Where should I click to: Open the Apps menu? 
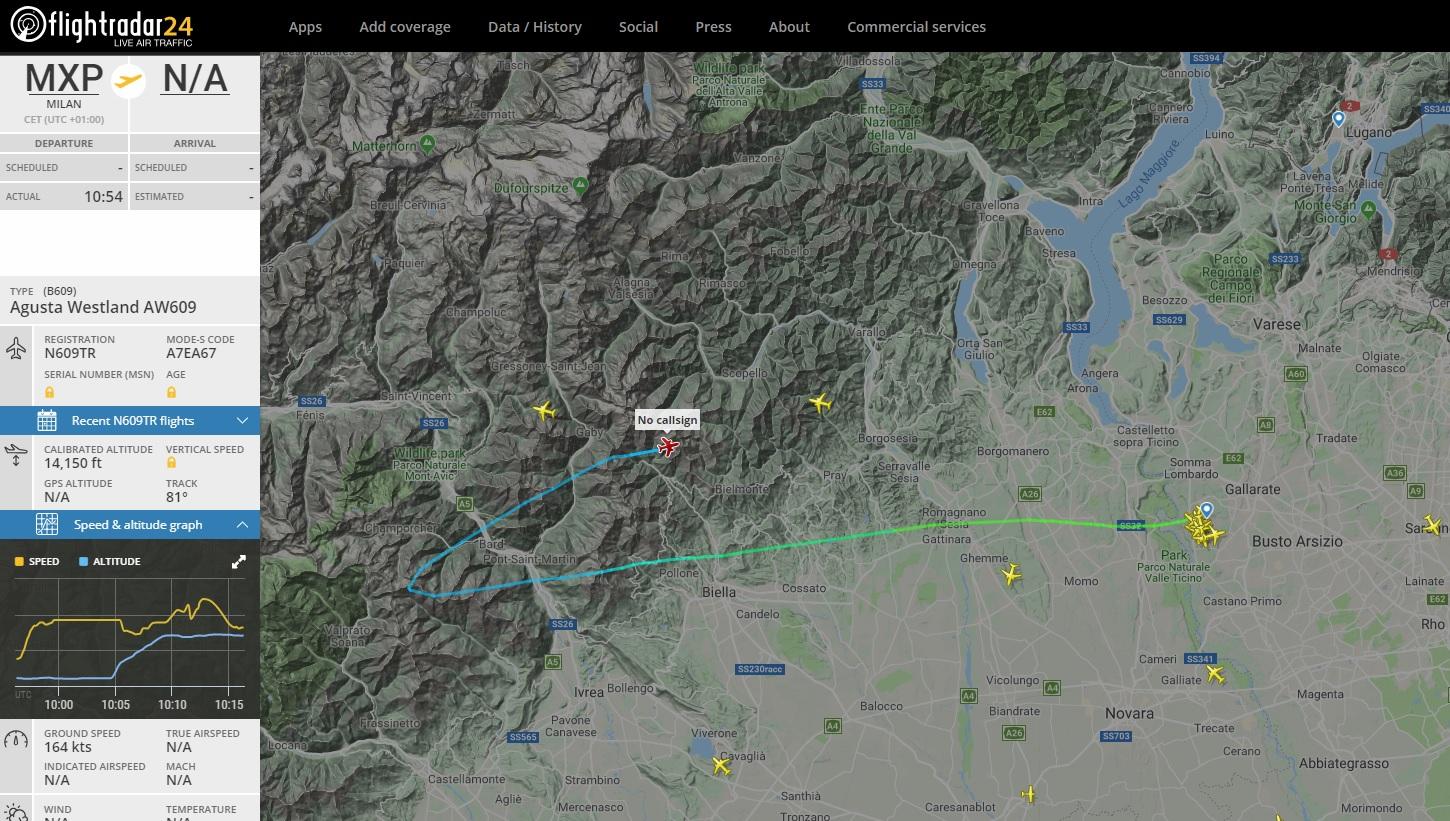[x=305, y=27]
